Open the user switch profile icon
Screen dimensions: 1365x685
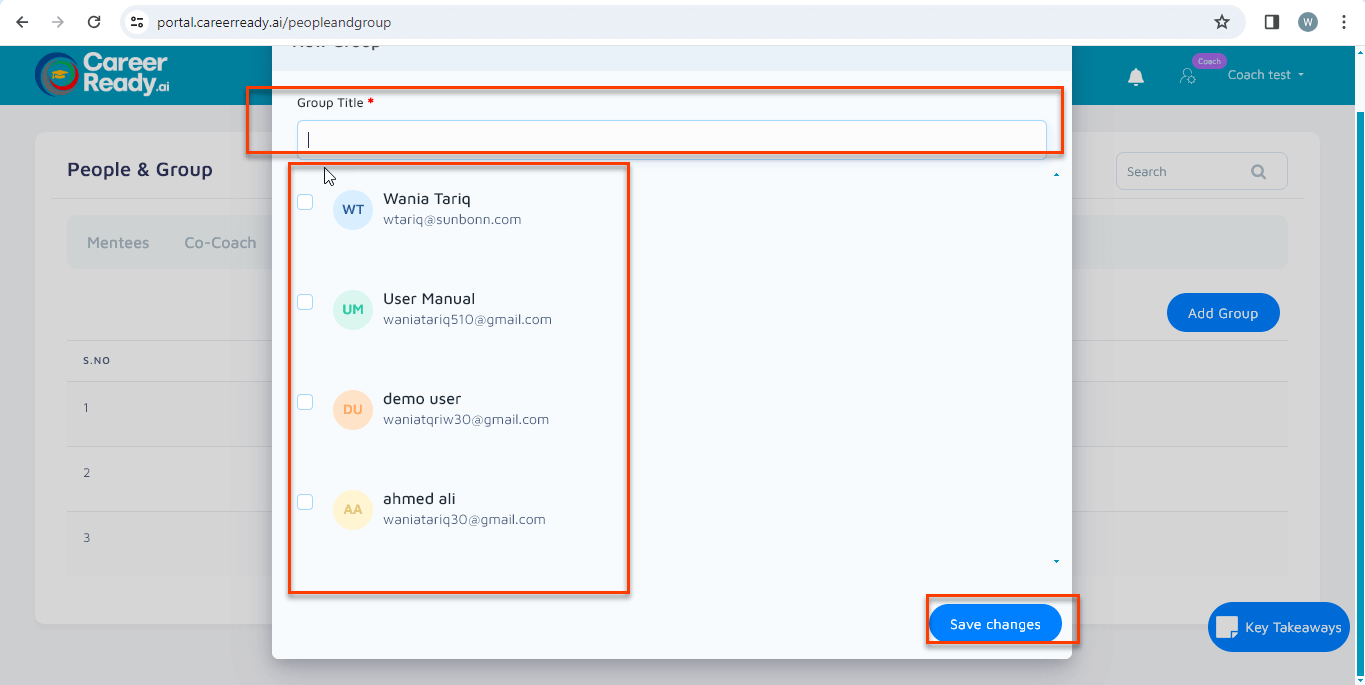[x=1187, y=76]
